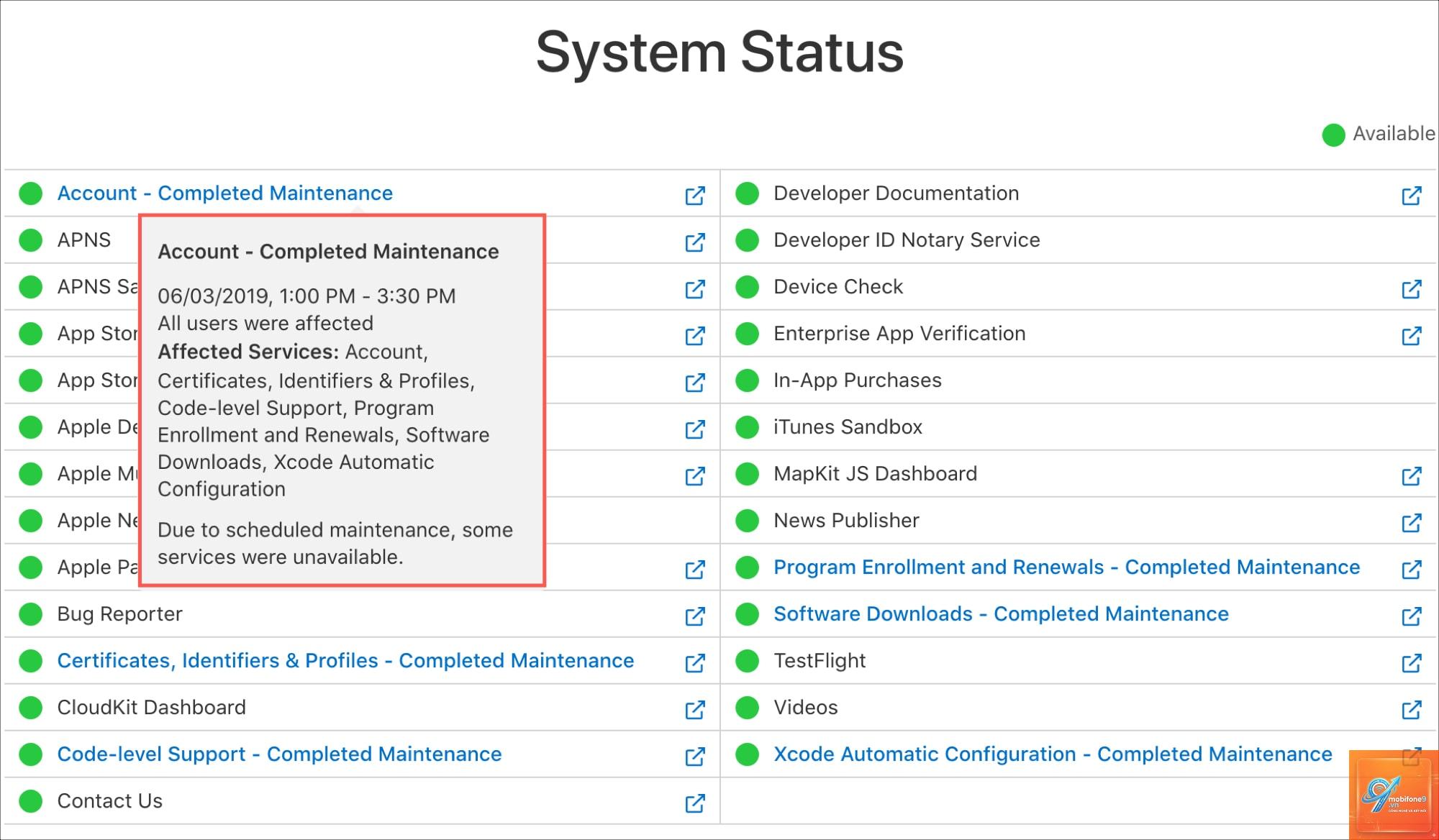The width and height of the screenshot is (1439, 840).
Task: Select the Device Check row text
Action: (838, 287)
